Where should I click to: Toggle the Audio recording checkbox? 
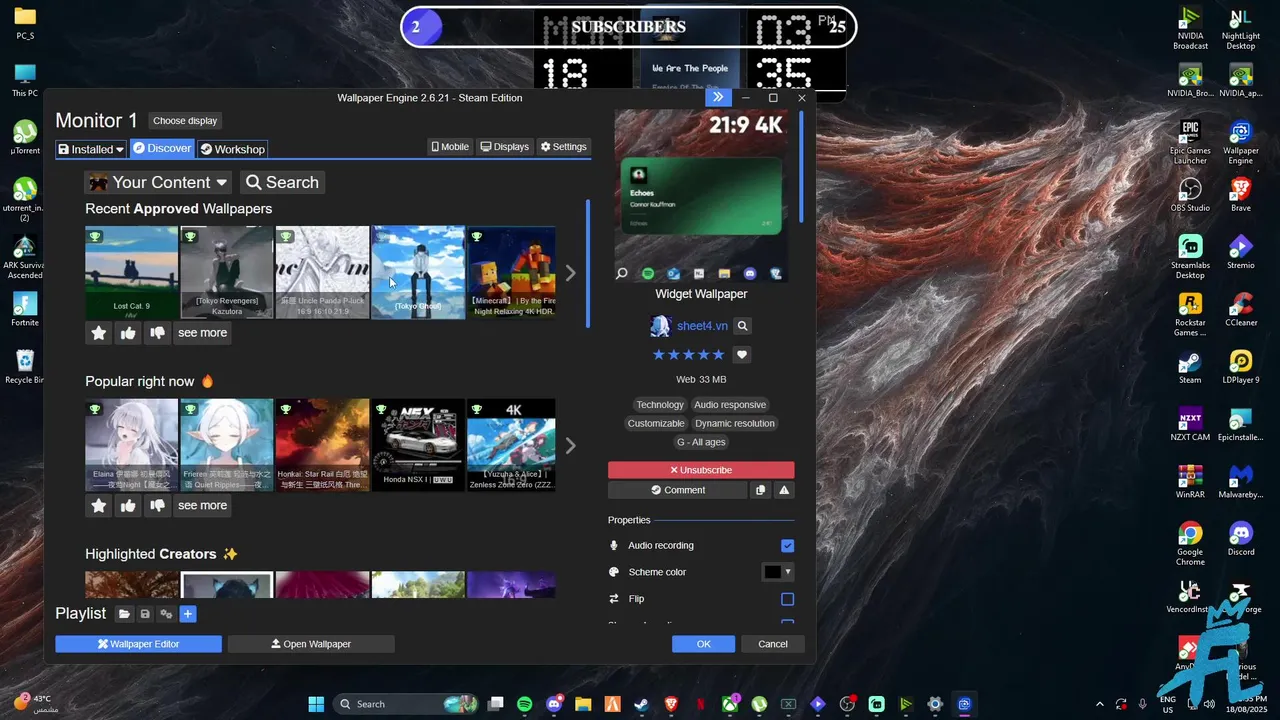(787, 546)
